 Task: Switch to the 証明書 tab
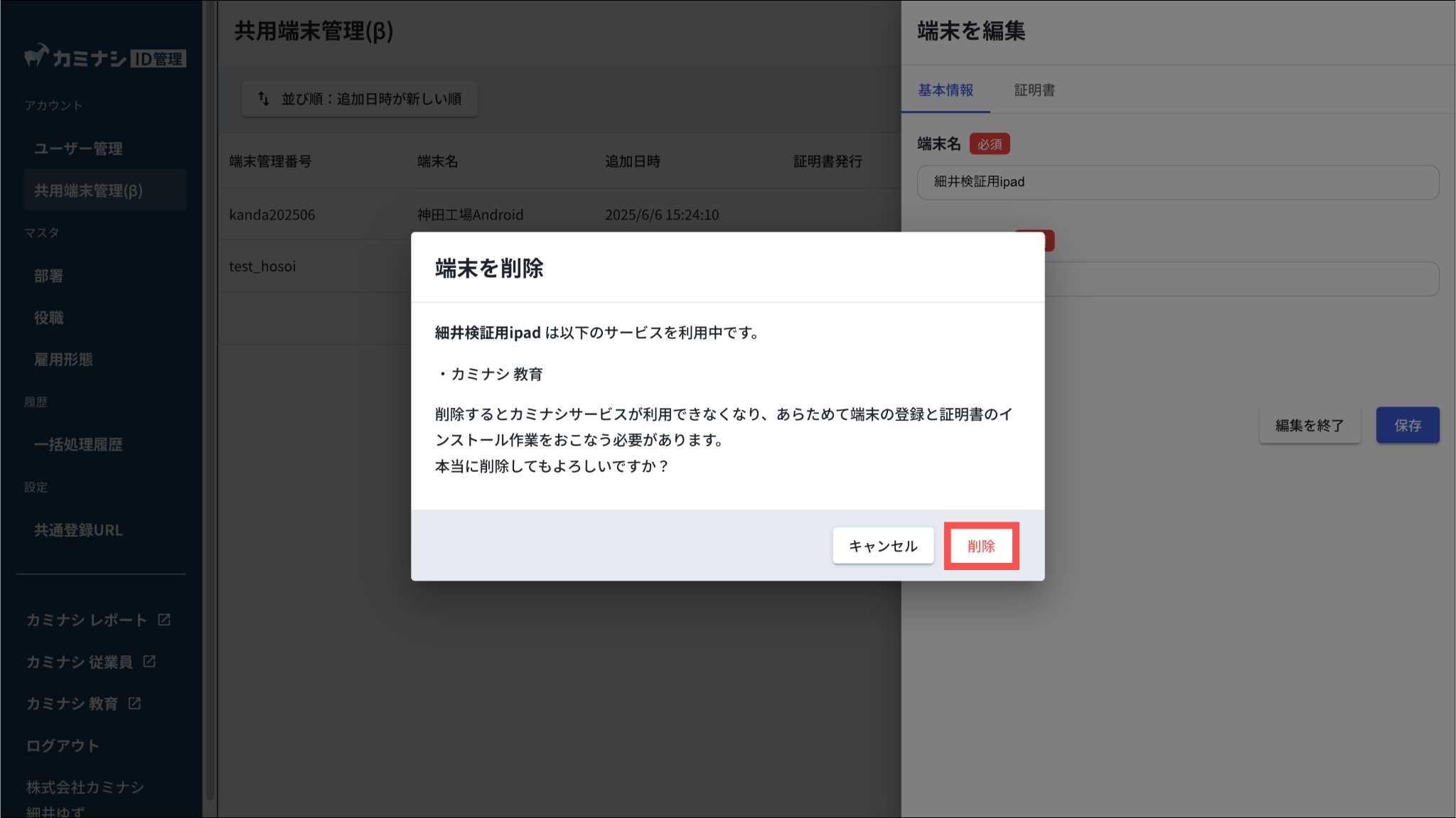click(1034, 90)
